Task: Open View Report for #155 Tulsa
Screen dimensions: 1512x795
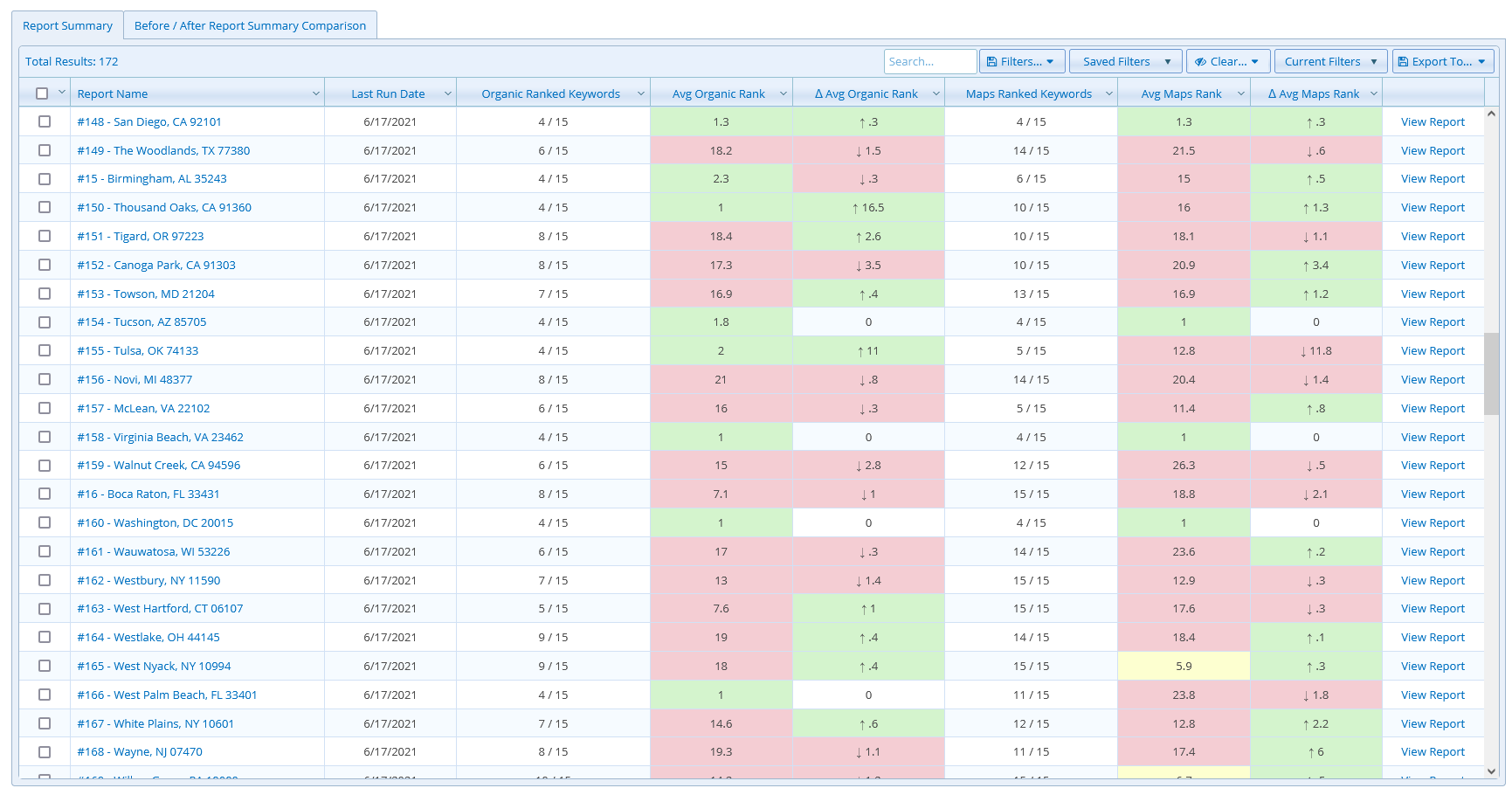Action: coord(1433,351)
